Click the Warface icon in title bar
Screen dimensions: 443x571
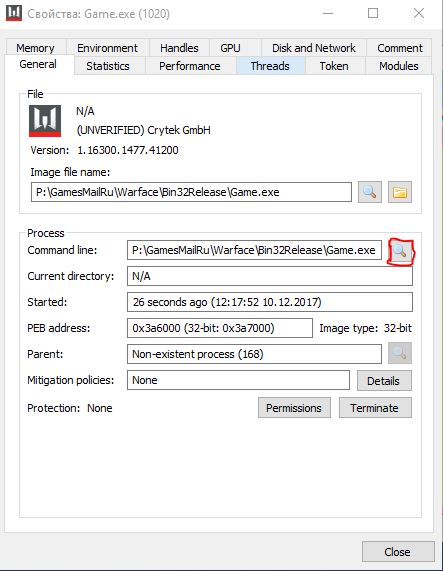(14, 13)
